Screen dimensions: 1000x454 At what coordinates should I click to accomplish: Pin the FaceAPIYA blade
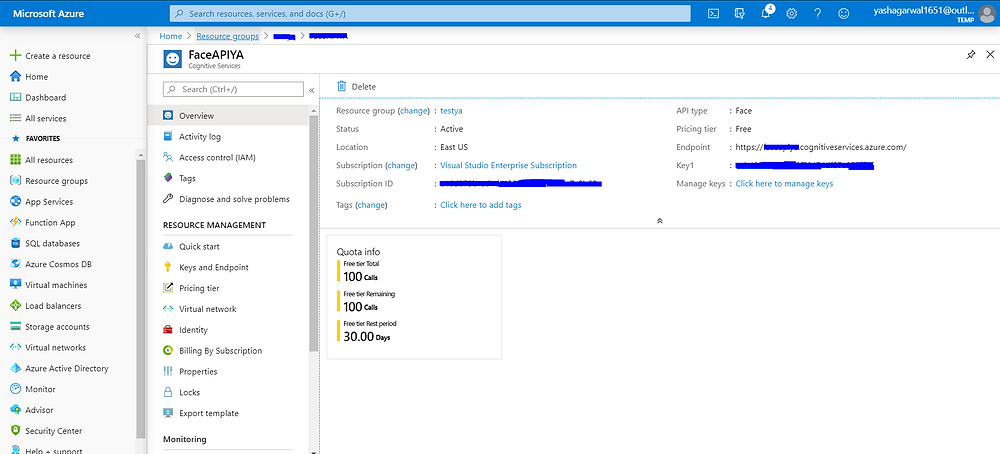click(x=971, y=55)
